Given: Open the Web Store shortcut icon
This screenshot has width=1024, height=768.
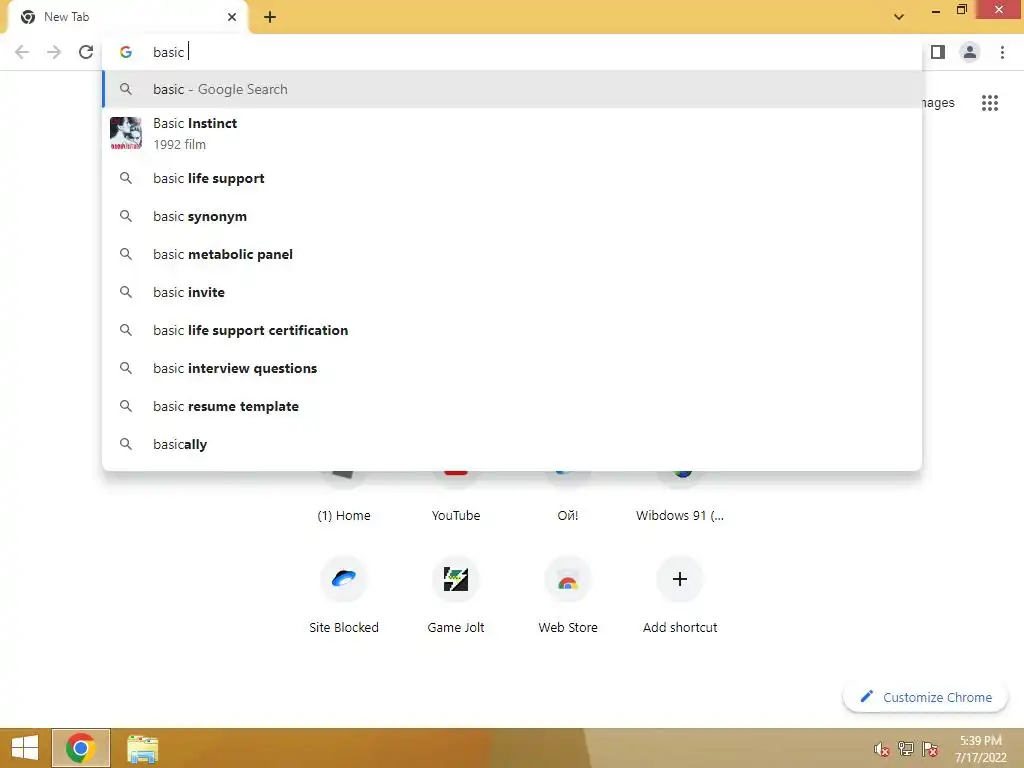Looking at the screenshot, I should 568,579.
